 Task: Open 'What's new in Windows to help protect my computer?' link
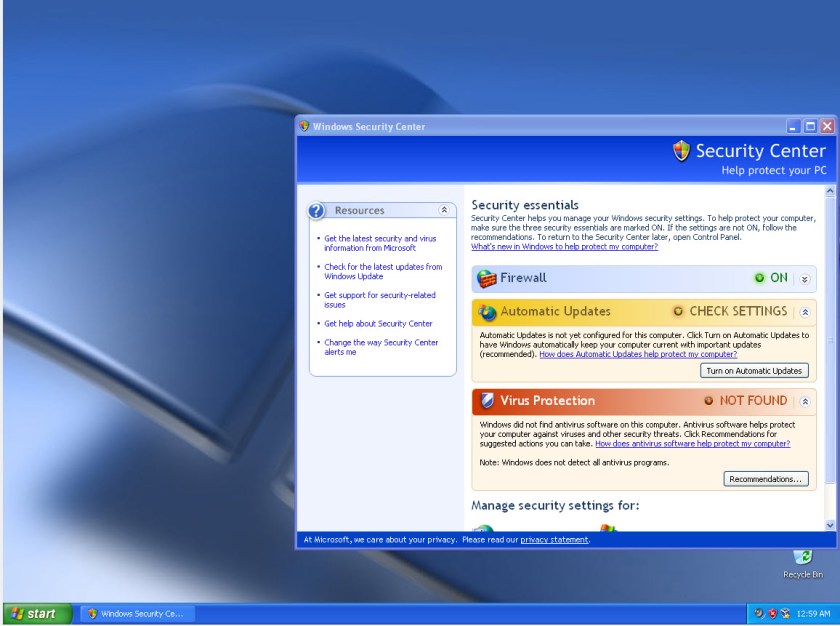tap(564, 247)
